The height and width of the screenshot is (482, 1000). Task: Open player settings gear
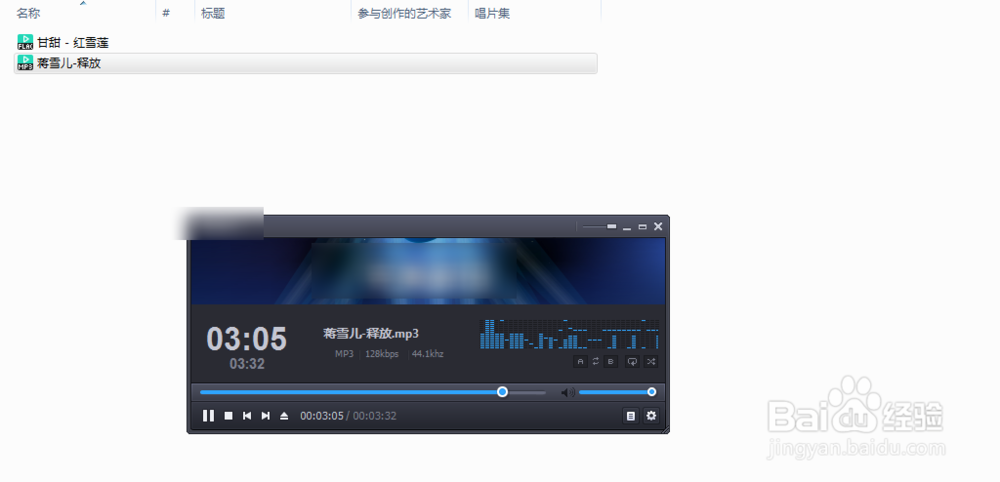651,416
